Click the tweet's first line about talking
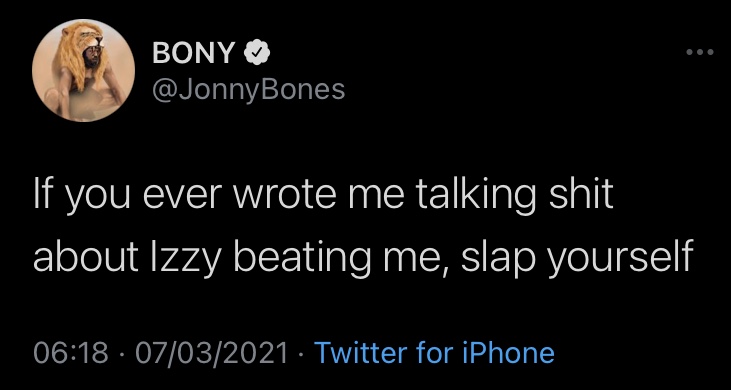This screenshot has height=390, width=731. point(322,196)
